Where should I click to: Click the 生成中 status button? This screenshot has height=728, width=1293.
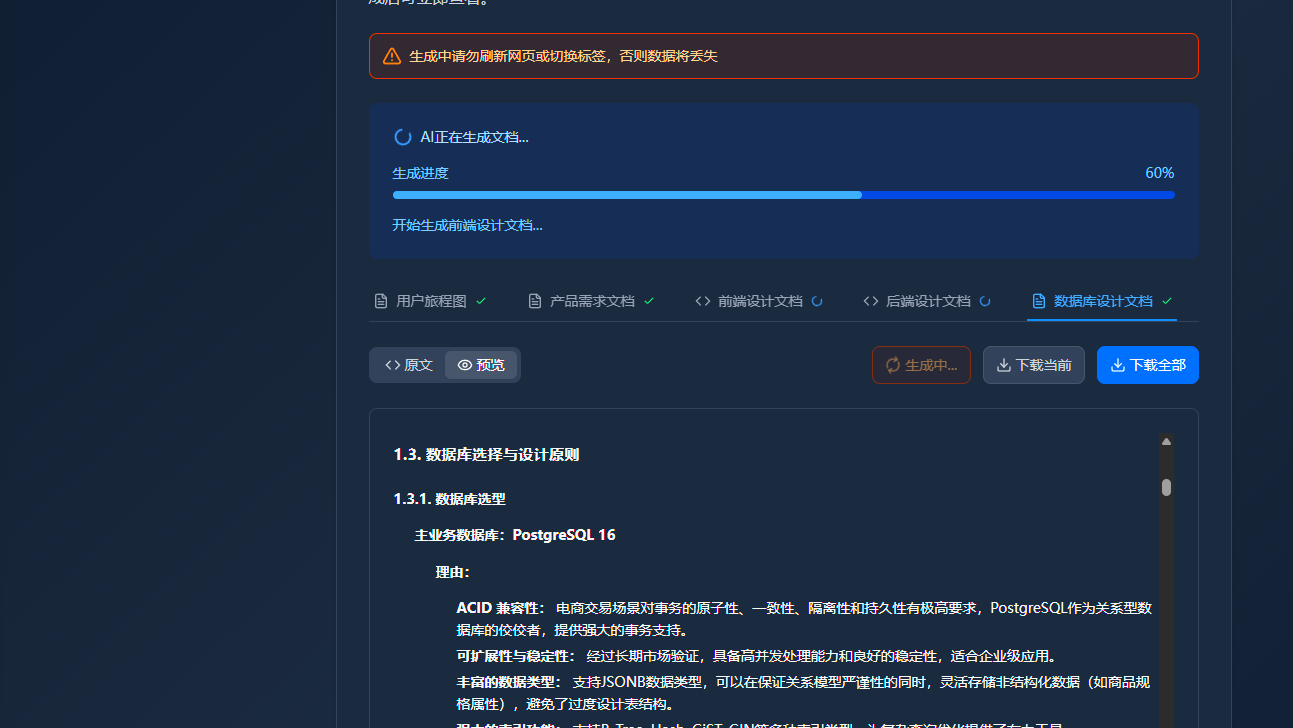click(x=921, y=365)
